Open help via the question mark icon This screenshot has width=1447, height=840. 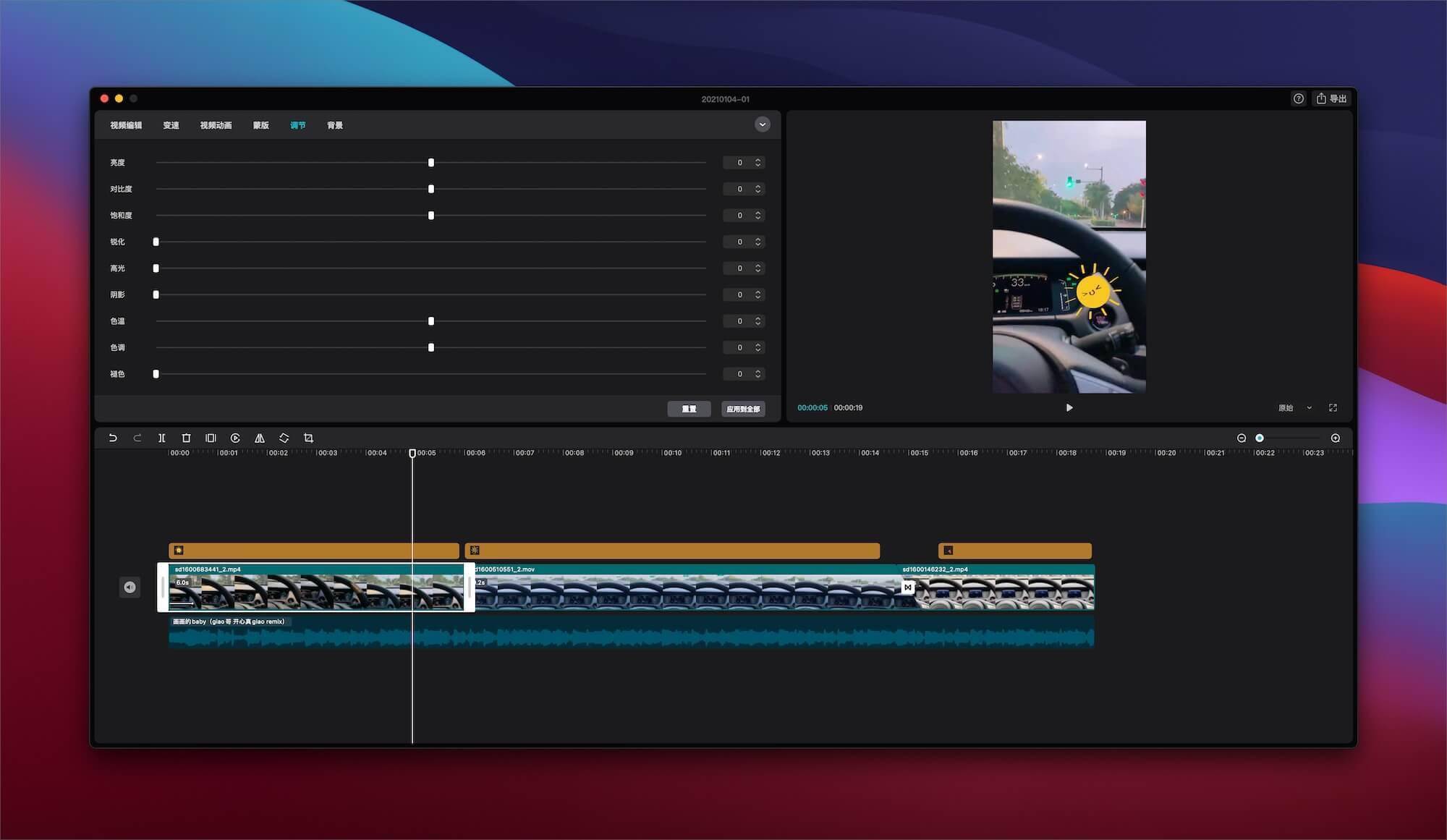pos(1298,98)
